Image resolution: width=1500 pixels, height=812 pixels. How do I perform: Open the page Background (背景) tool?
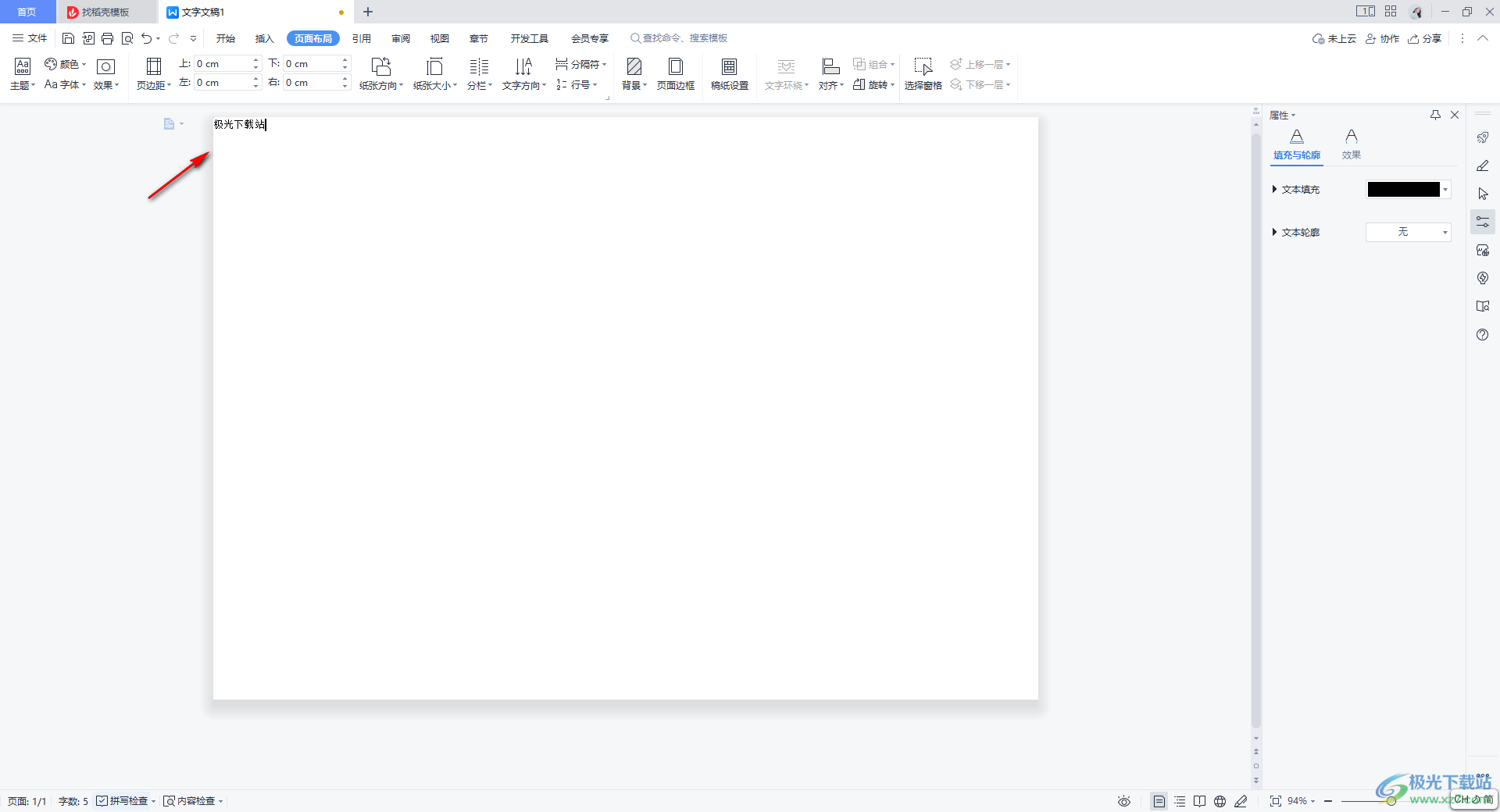634,74
